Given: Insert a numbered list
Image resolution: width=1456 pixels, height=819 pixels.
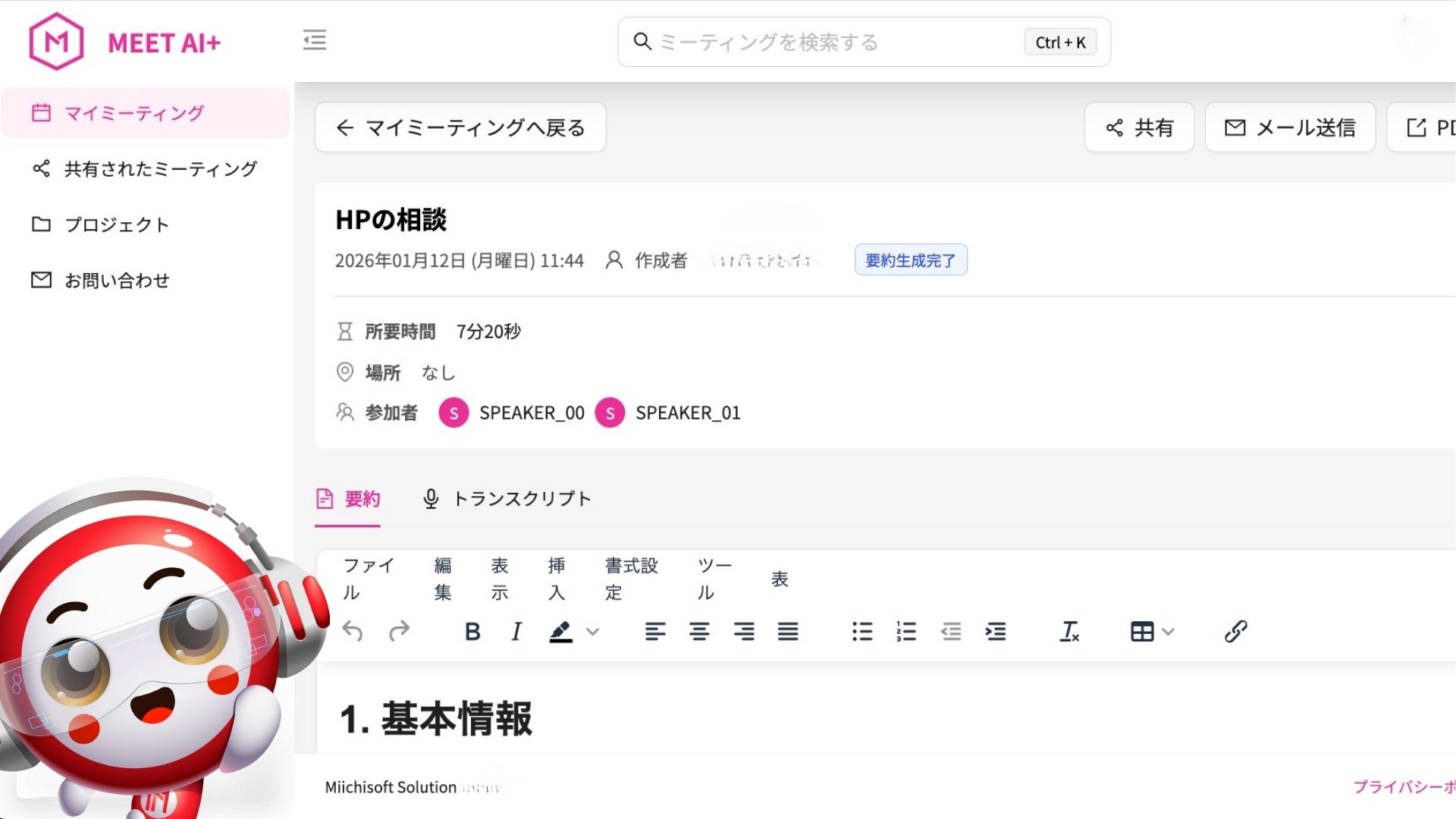Looking at the screenshot, I should pyautogui.click(x=906, y=631).
